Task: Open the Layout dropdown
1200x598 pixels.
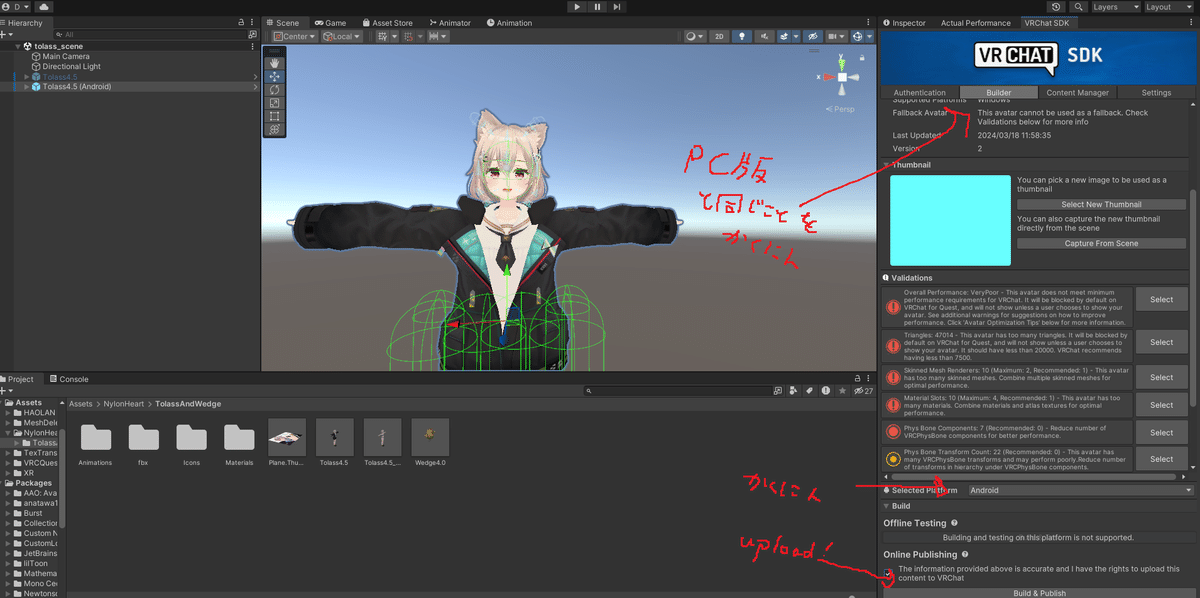Action: click(x=1168, y=7)
